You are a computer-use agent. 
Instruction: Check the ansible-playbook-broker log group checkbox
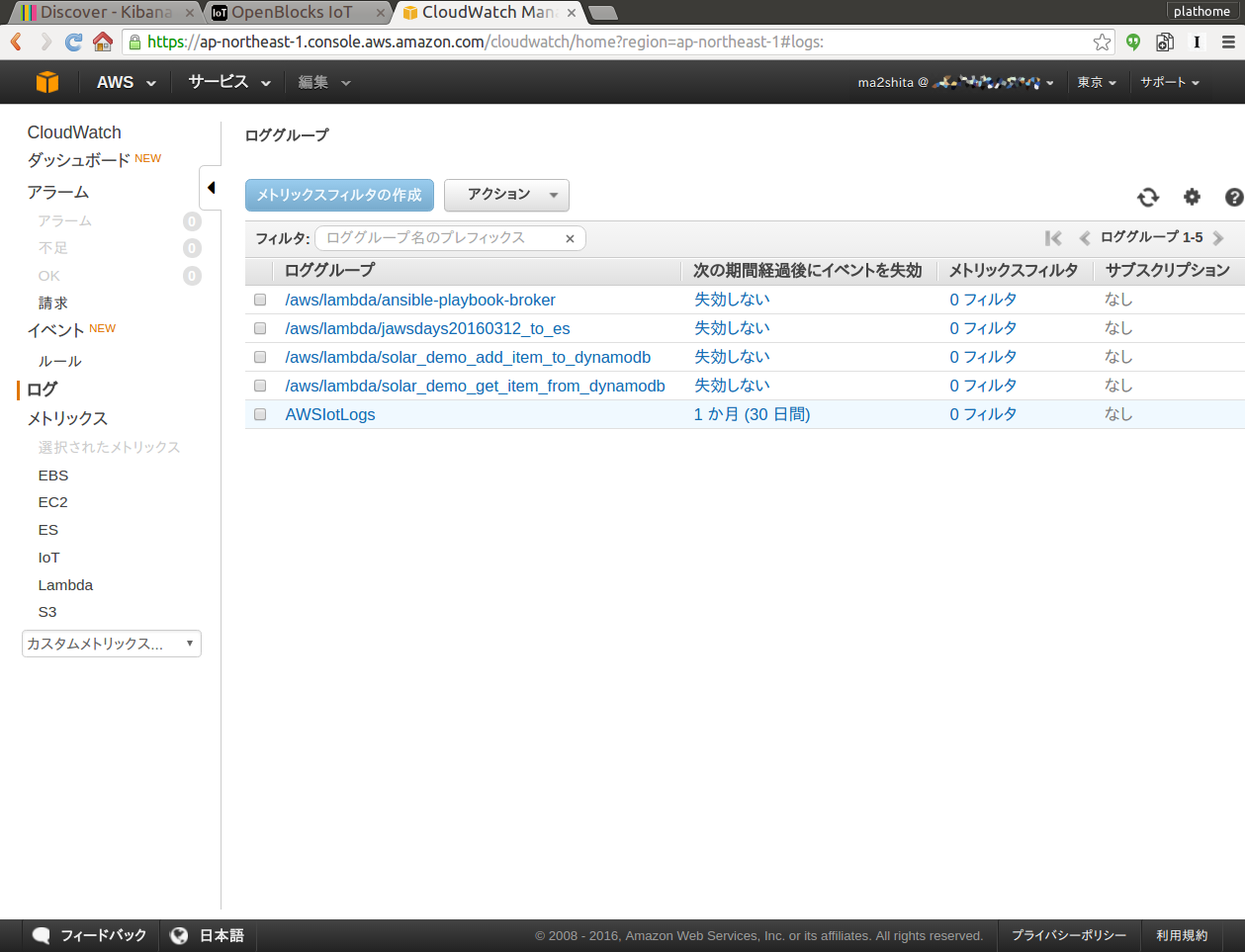pyautogui.click(x=260, y=300)
